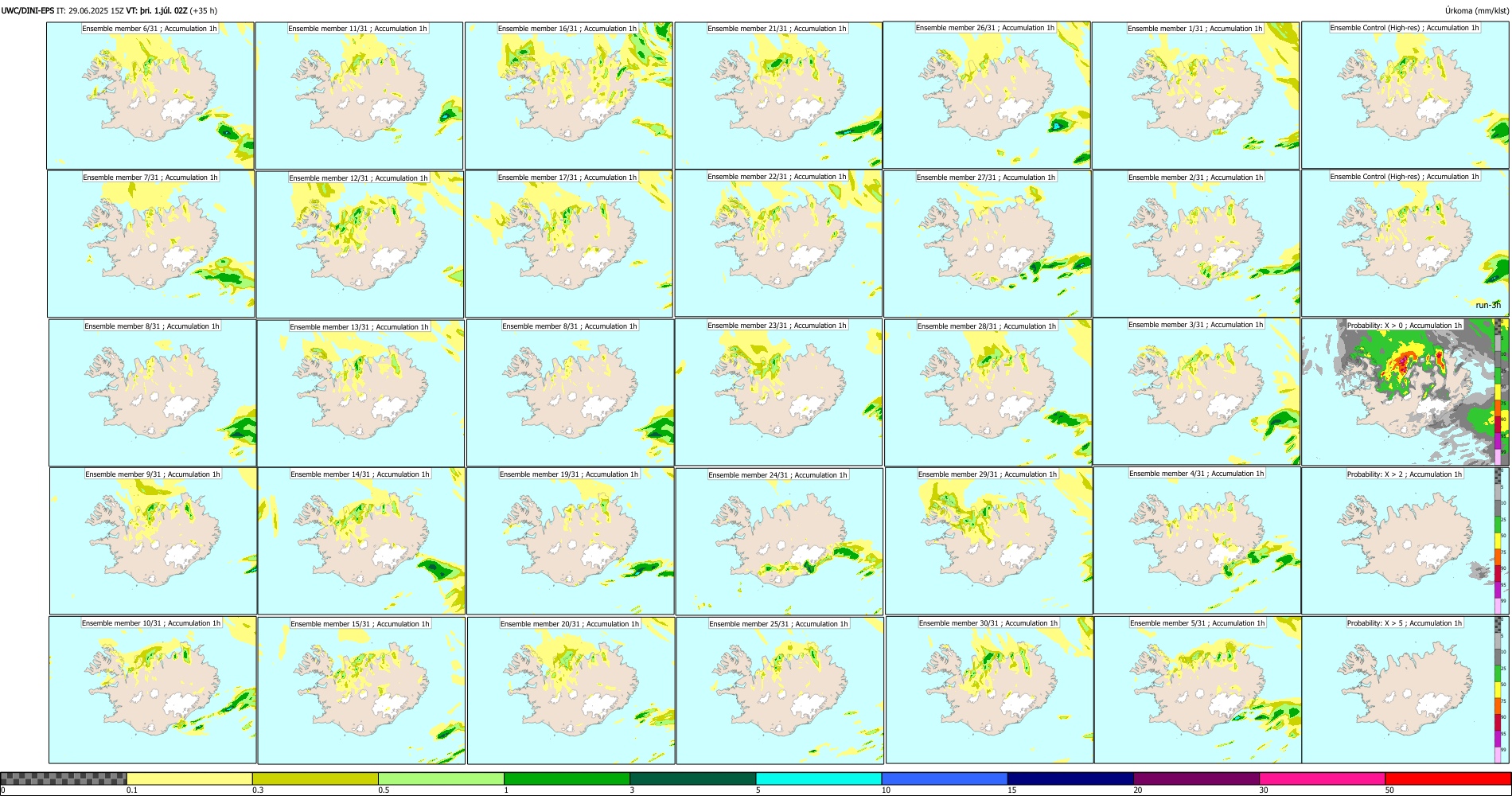Select the 'Ensemble member 19/31' title text

[x=569, y=474]
